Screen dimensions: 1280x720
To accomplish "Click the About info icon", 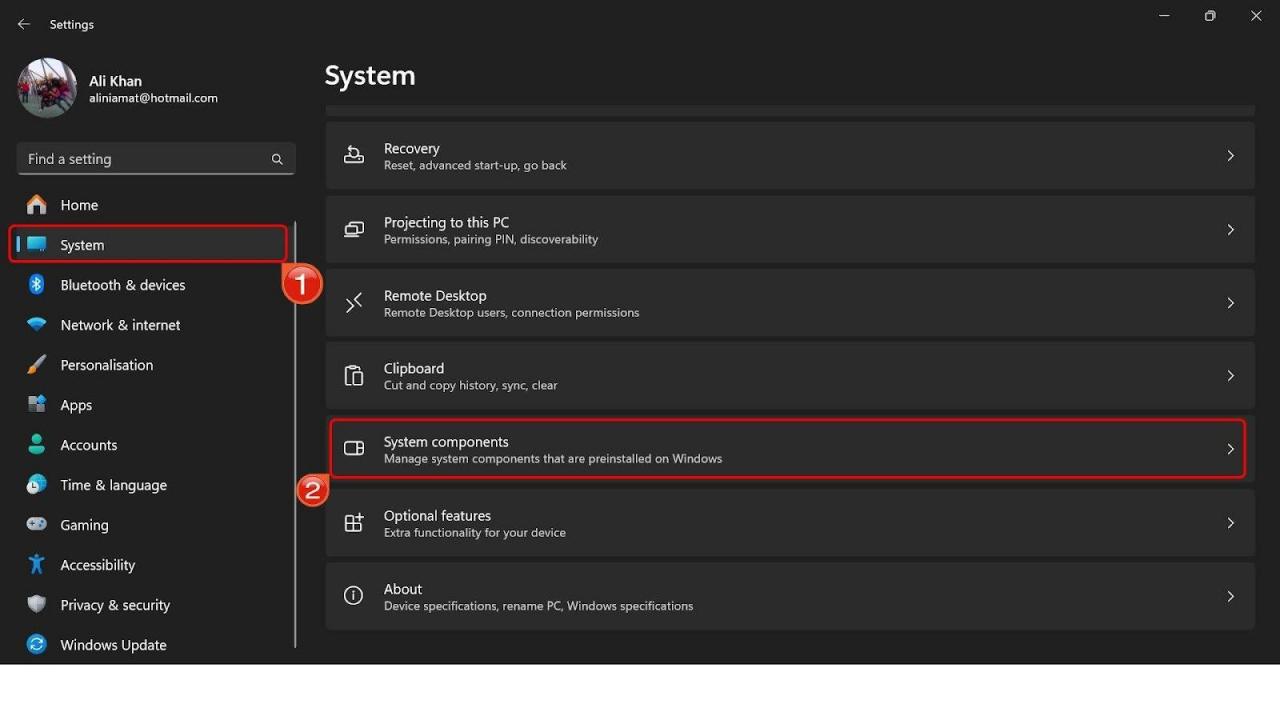I will click(354, 596).
